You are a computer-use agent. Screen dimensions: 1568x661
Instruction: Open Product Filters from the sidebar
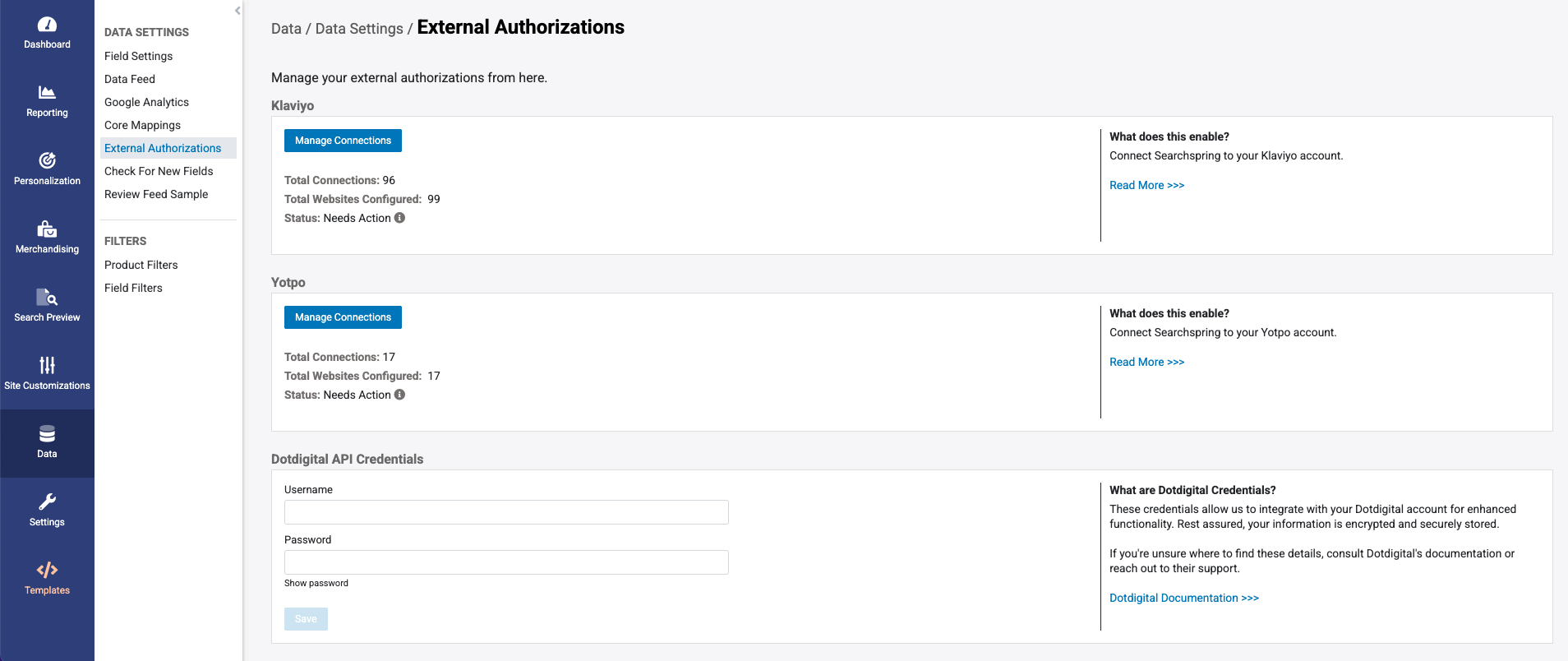point(141,265)
